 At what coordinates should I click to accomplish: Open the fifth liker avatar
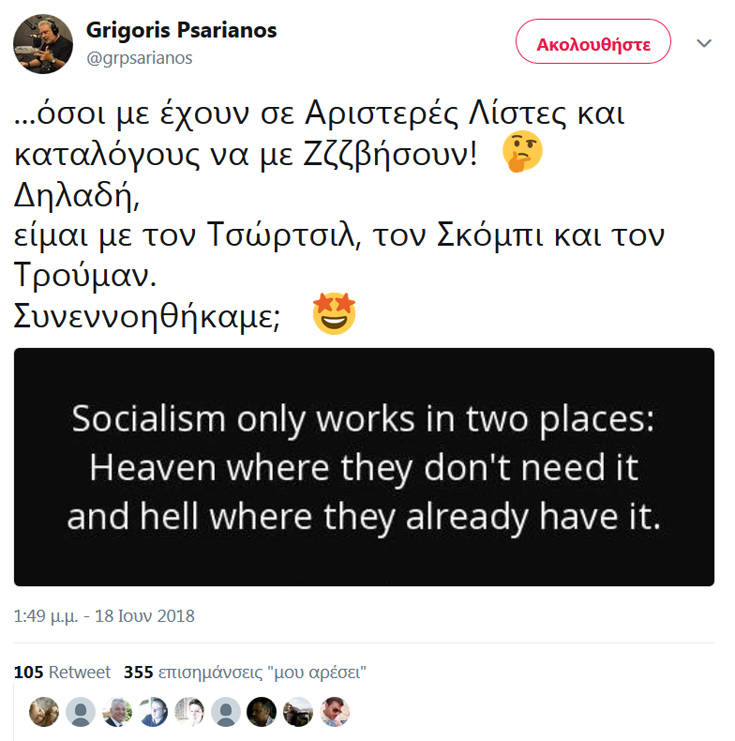pyautogui.click(x=189, y=712)
